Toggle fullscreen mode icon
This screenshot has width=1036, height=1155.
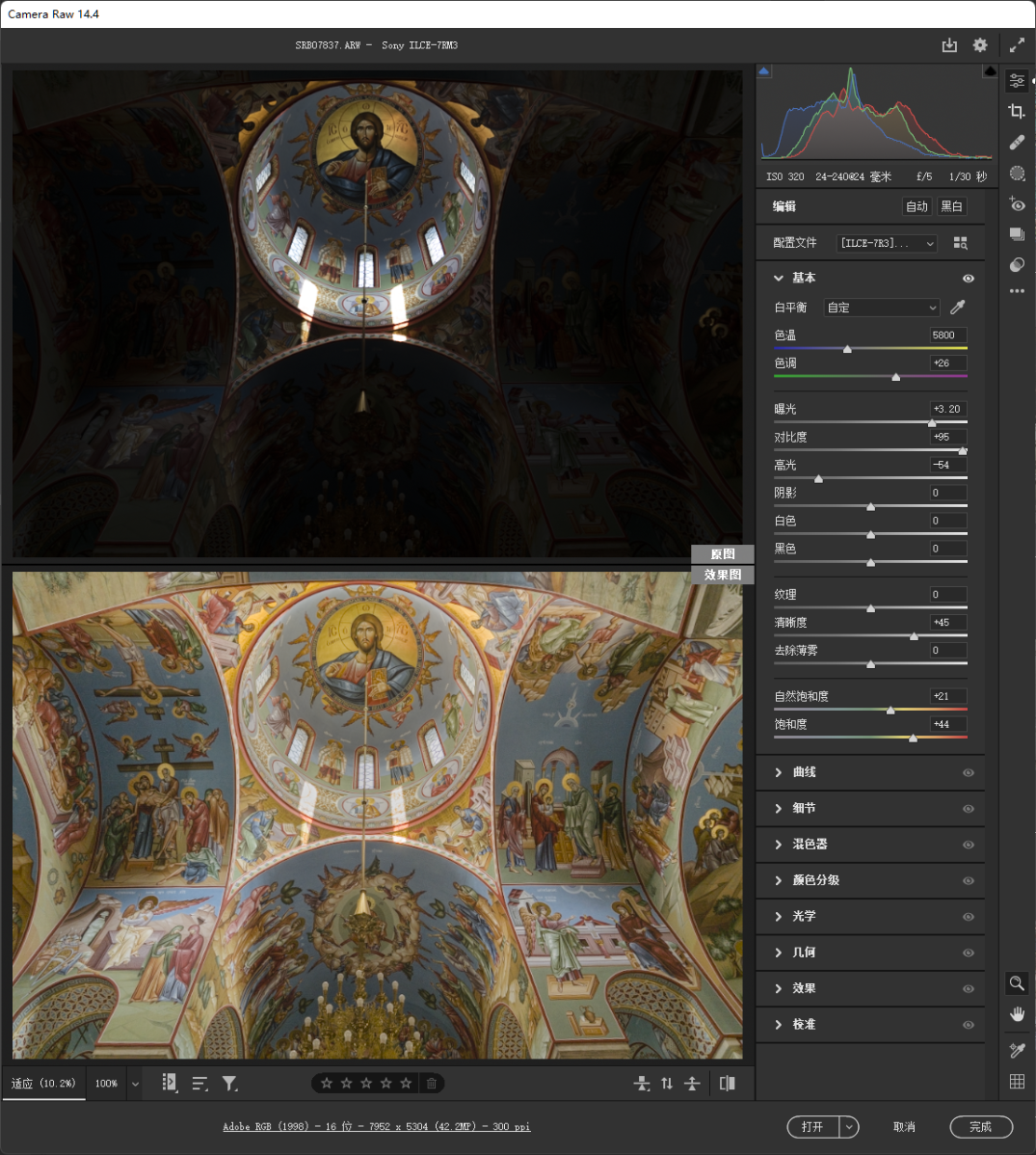click(x=1017, y=45)
